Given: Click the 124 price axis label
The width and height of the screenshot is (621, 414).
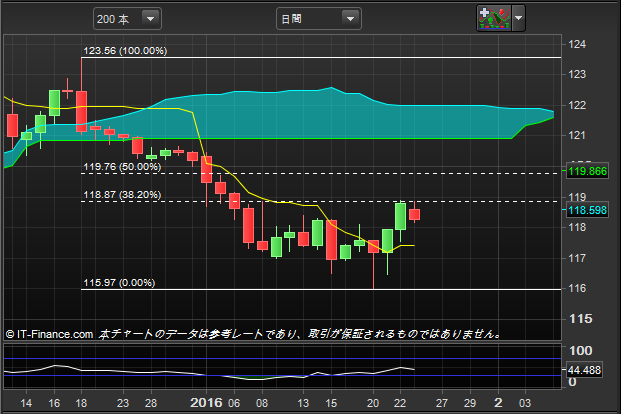Looking at the screenshot, I should [577, 44].
